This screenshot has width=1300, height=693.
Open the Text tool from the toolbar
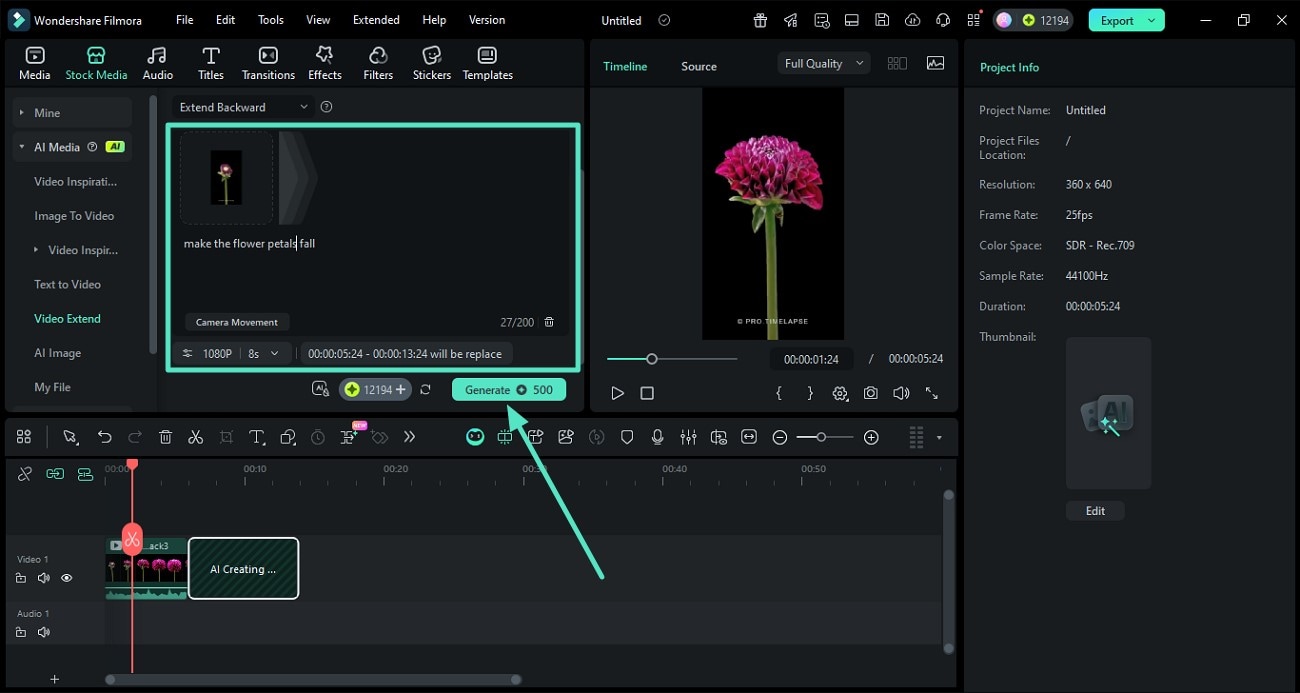click(x=256, y=437)
